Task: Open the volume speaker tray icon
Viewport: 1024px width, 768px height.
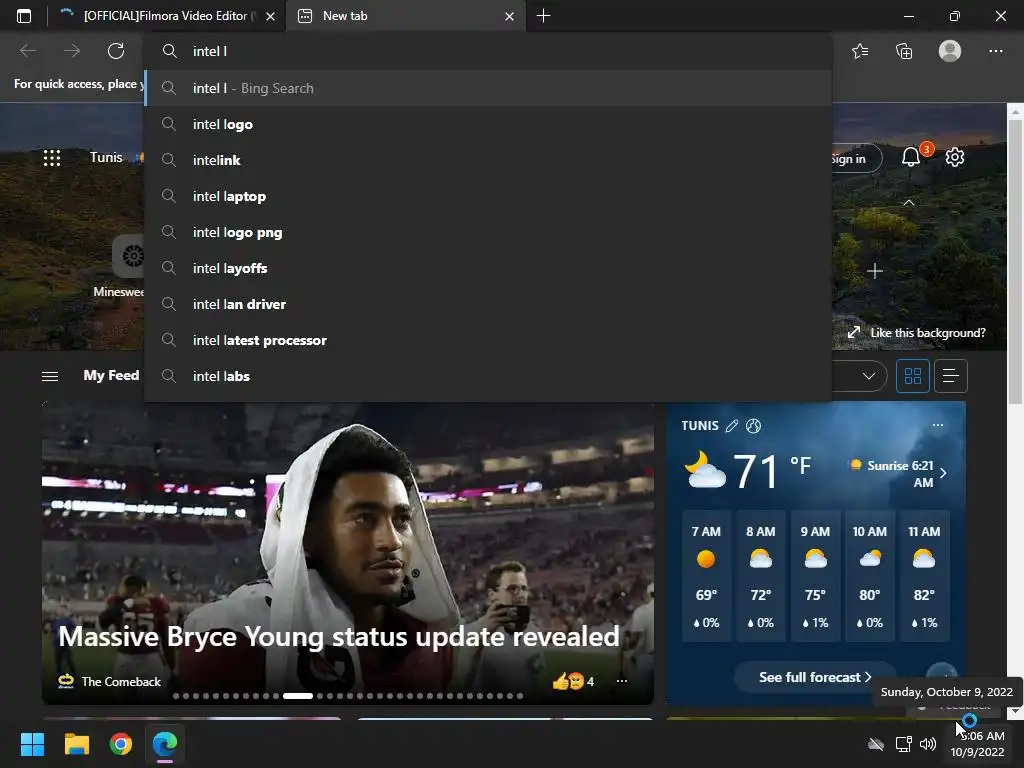Action: pos(928,744)
